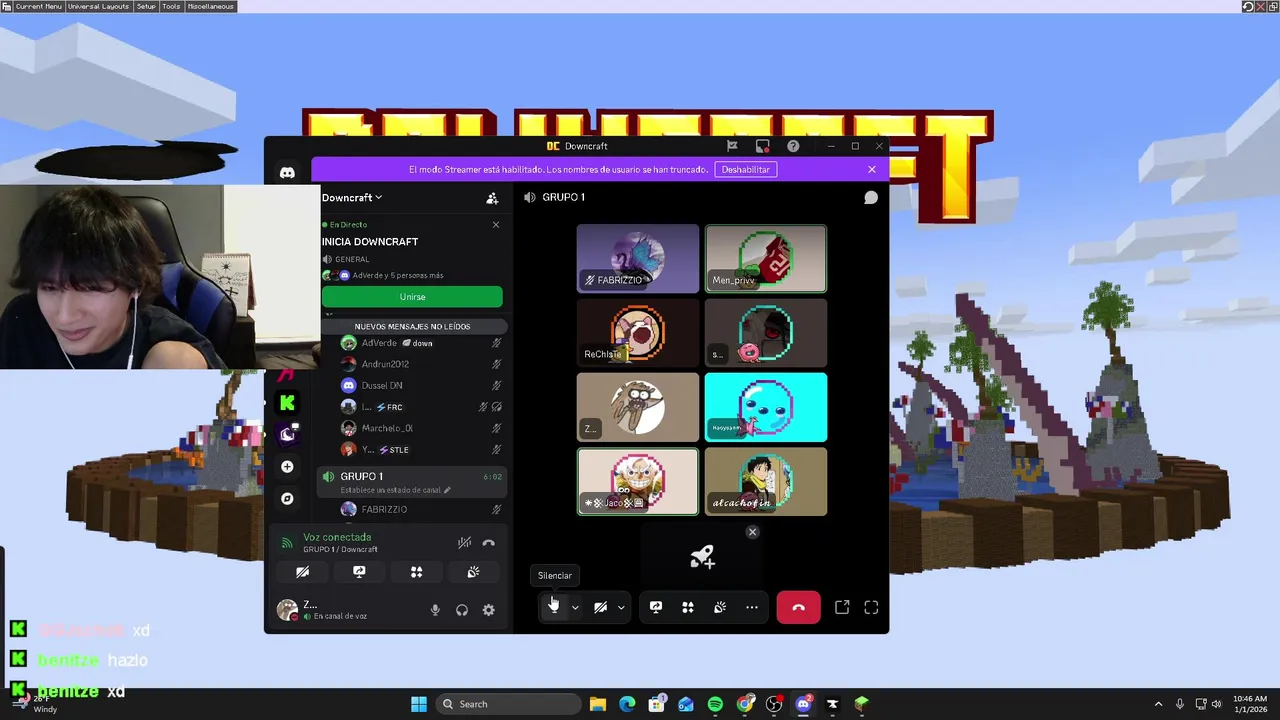Open soundboard from voice connected panel
This screenshot has height=720, width=1280.
point(473,572)
